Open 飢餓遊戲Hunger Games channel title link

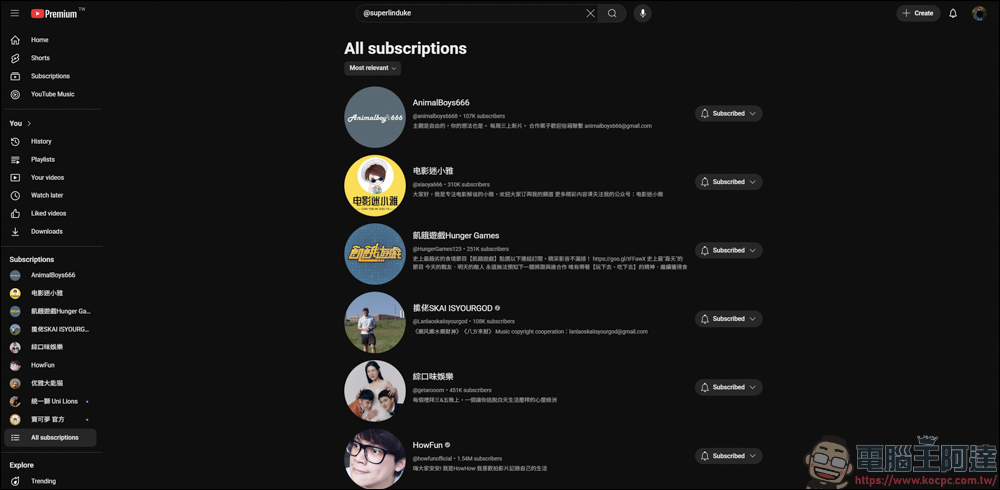[456, 235]
